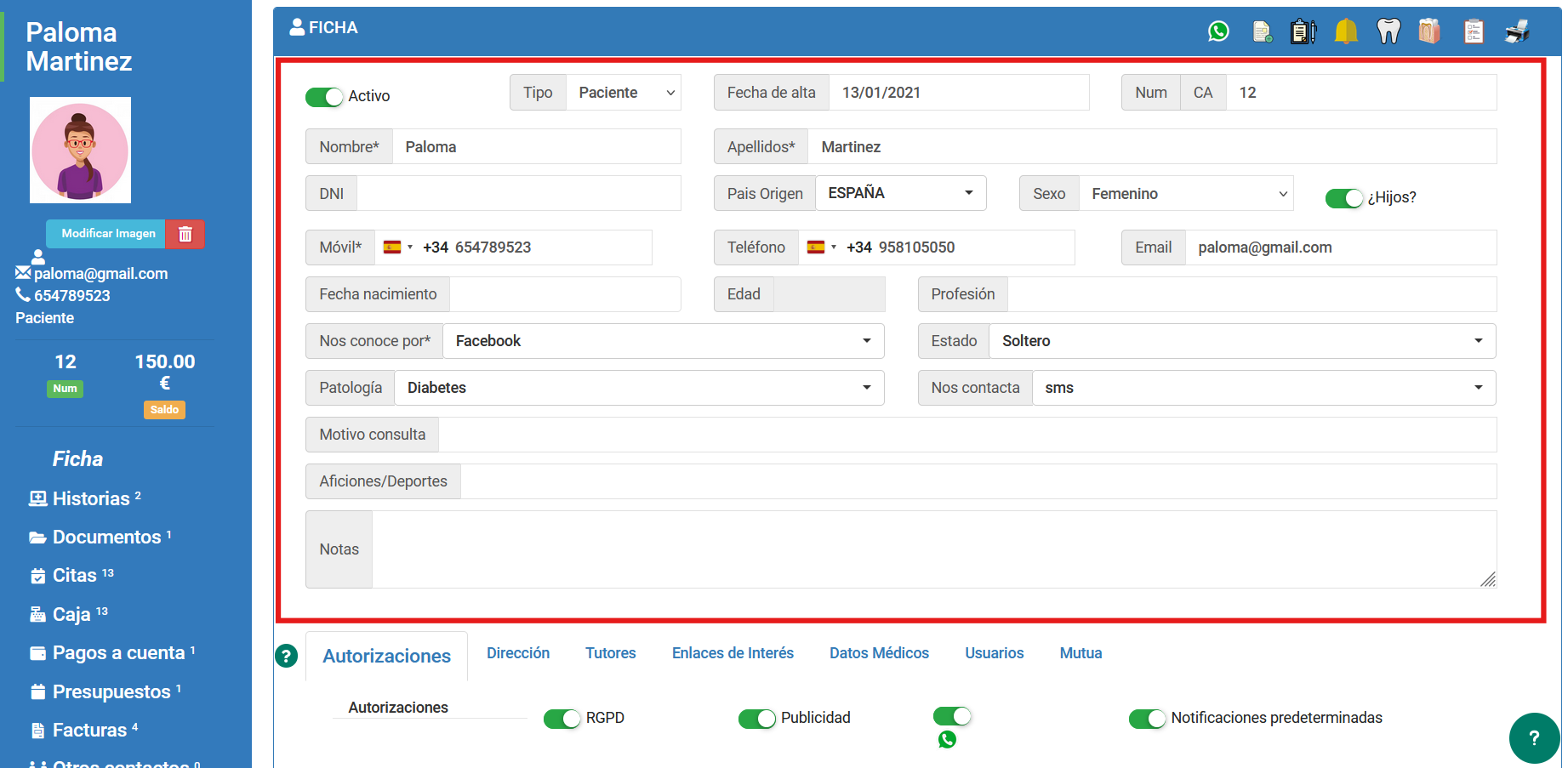Click the tooth cross-section icon
Image resolution: width=1568 pixels, height=768 pixels.
pyautogui.click(x=1429, y=31)
